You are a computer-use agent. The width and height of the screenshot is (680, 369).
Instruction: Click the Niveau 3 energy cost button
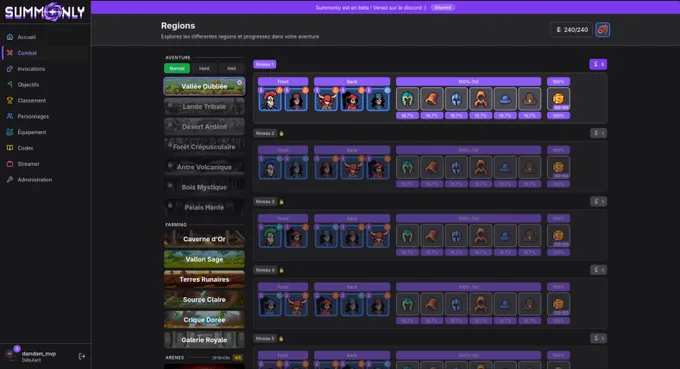[598, 201]
